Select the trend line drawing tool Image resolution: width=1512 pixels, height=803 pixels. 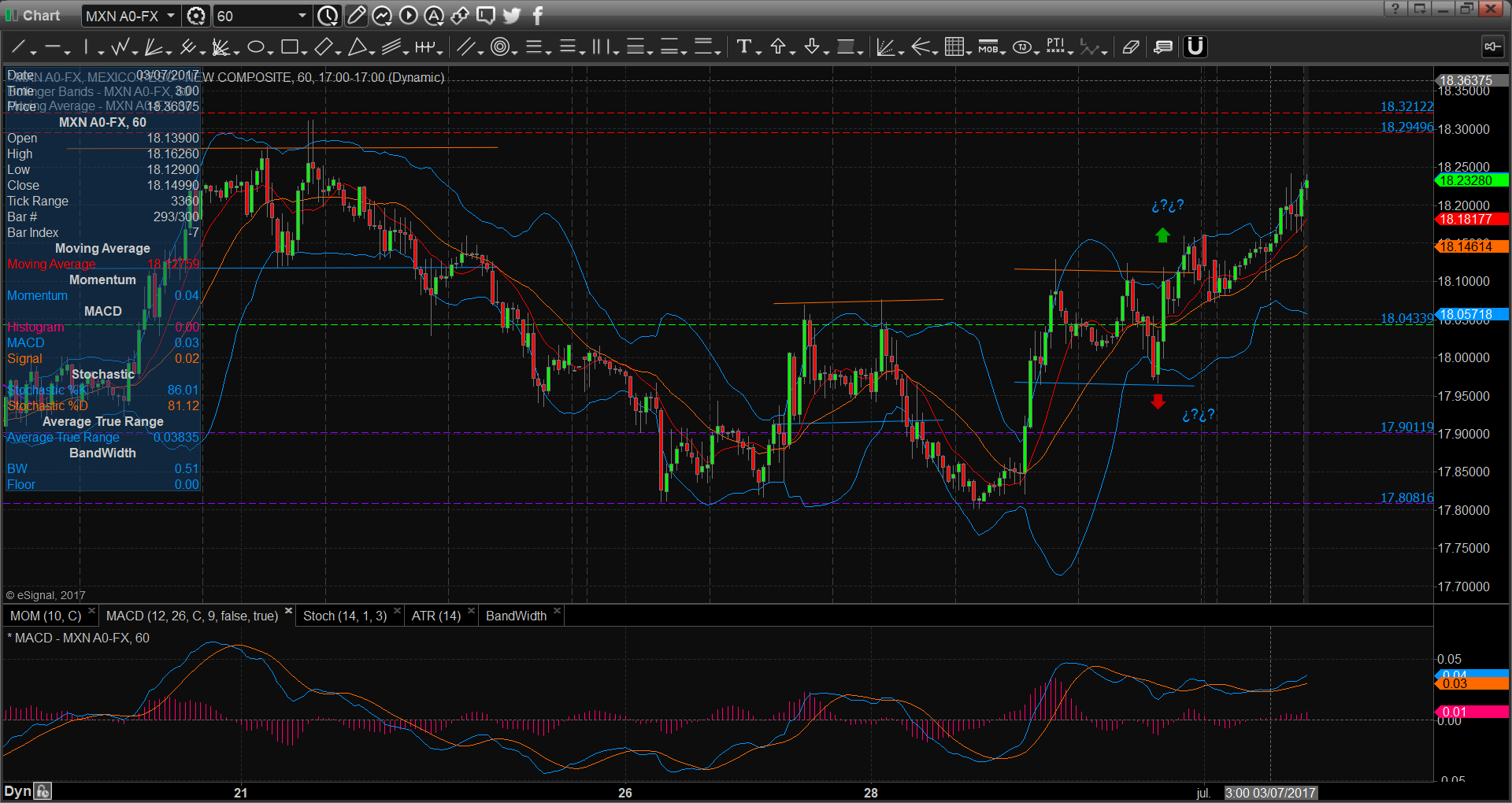point(19,47)
